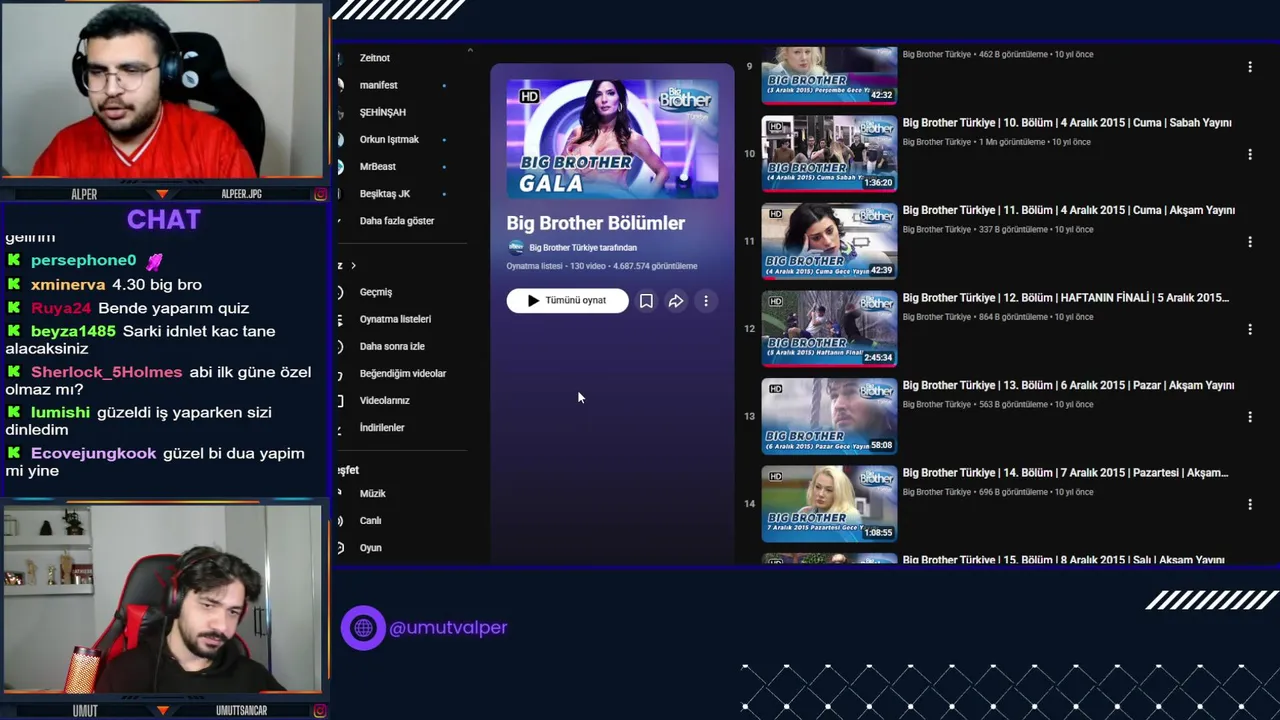
Task: Open title '14. Bölüm | 7 Aralık 2015 | Pazartesi'
Action: 1066,473
